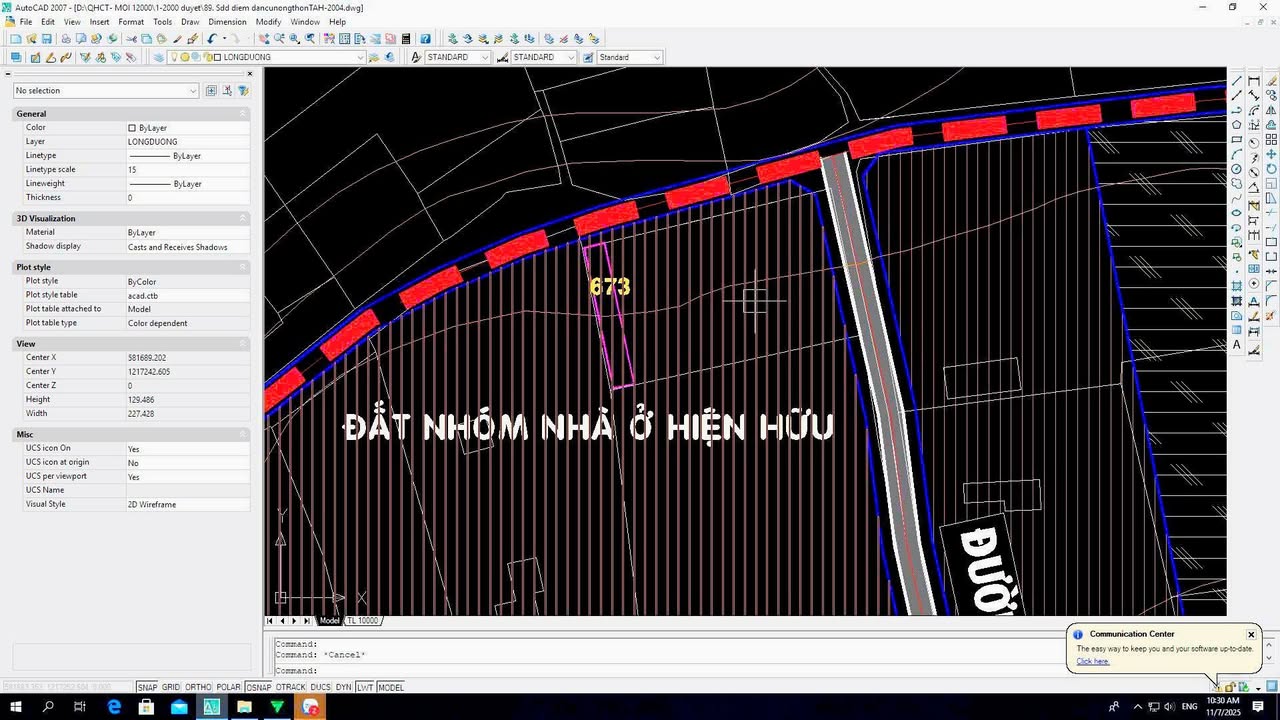Click the Erase tool on the Modify toolbar
Screen dimensions: 1280x720
point(1270,81)
